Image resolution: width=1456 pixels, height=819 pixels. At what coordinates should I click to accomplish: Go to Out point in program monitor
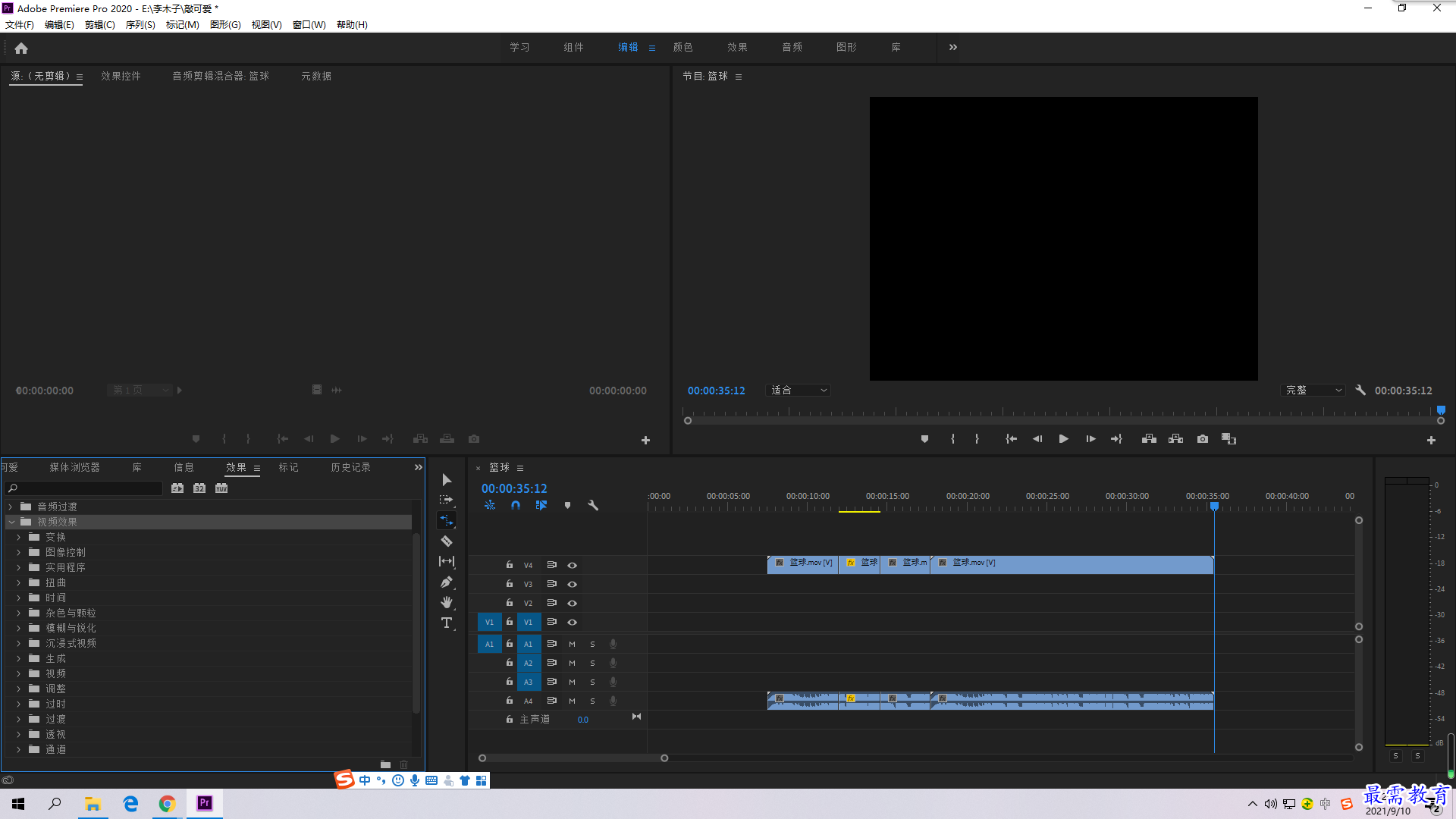click(1116, 439)
